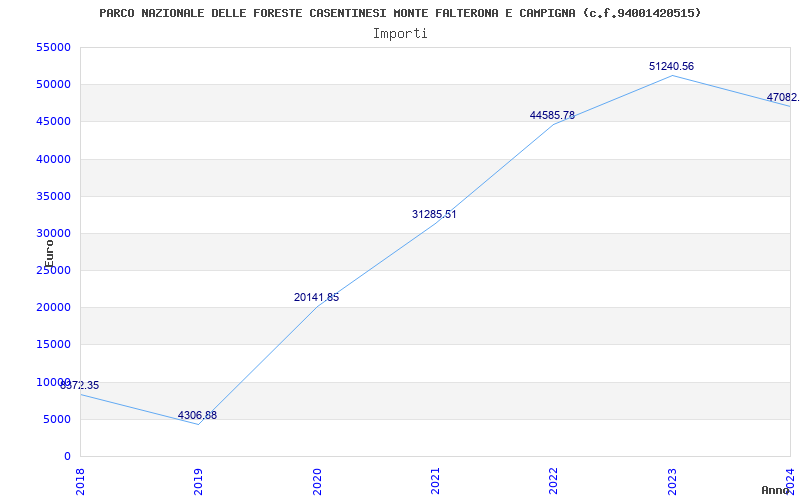Click the 35000 y-axis tick label
Screen dimensions: 800x500
(x=53, y=196)
